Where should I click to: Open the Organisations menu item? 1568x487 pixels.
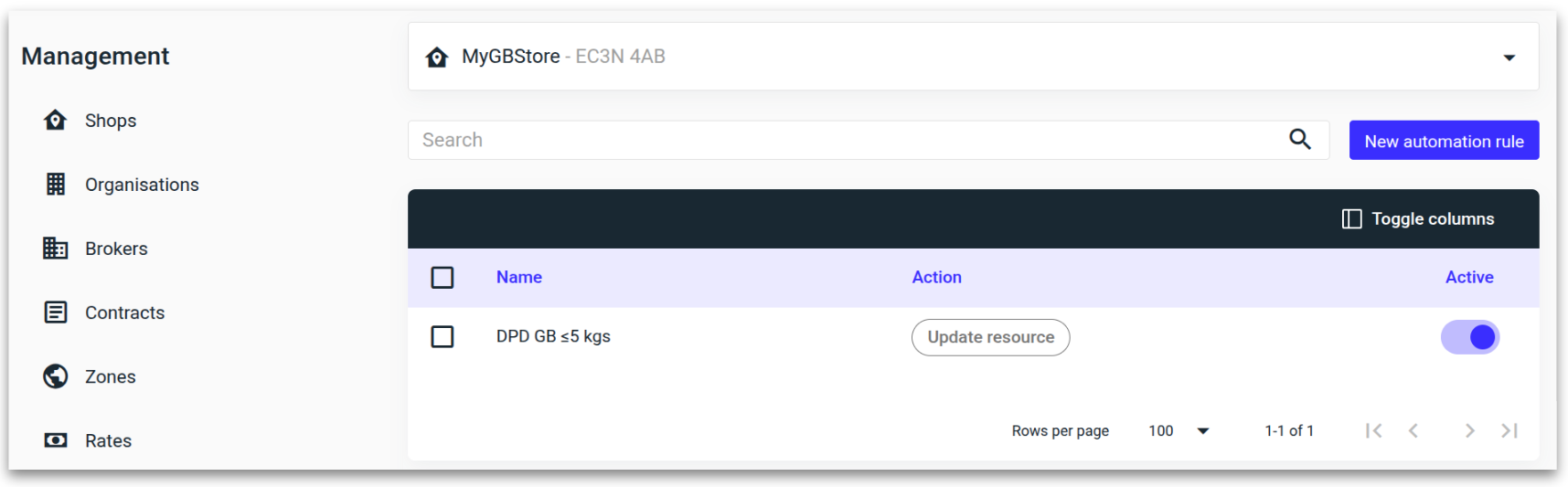pyautogui.click(x=142, y=185)
